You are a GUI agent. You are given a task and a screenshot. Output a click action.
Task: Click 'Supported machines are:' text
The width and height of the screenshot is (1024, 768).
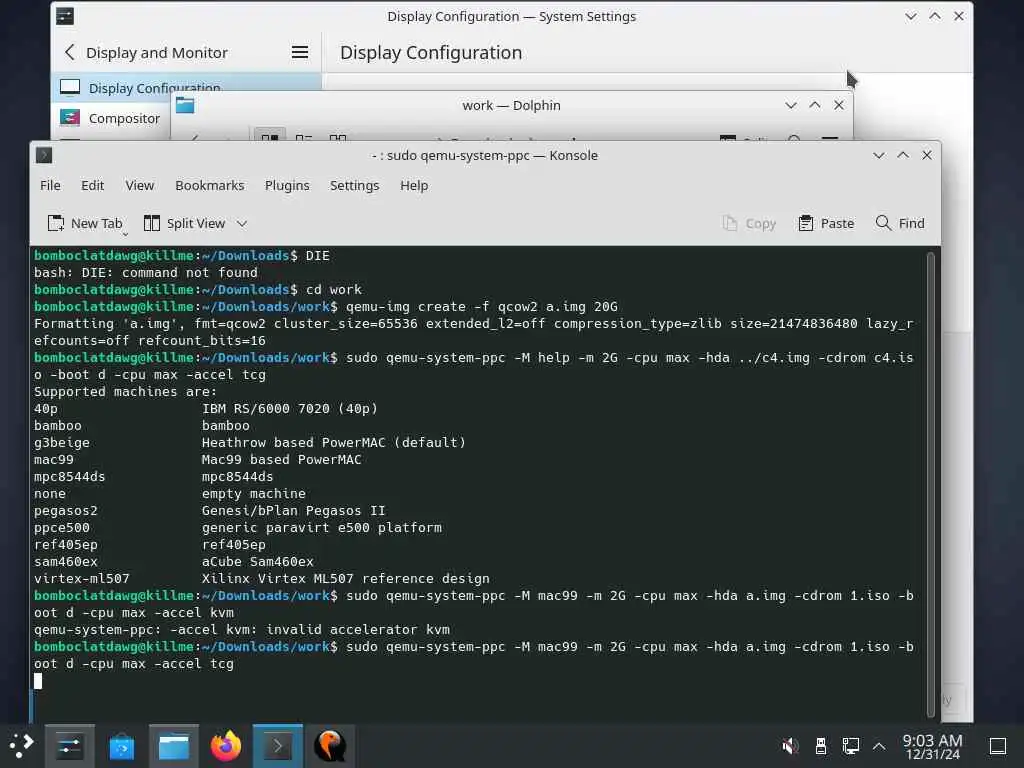pos(125,391)
